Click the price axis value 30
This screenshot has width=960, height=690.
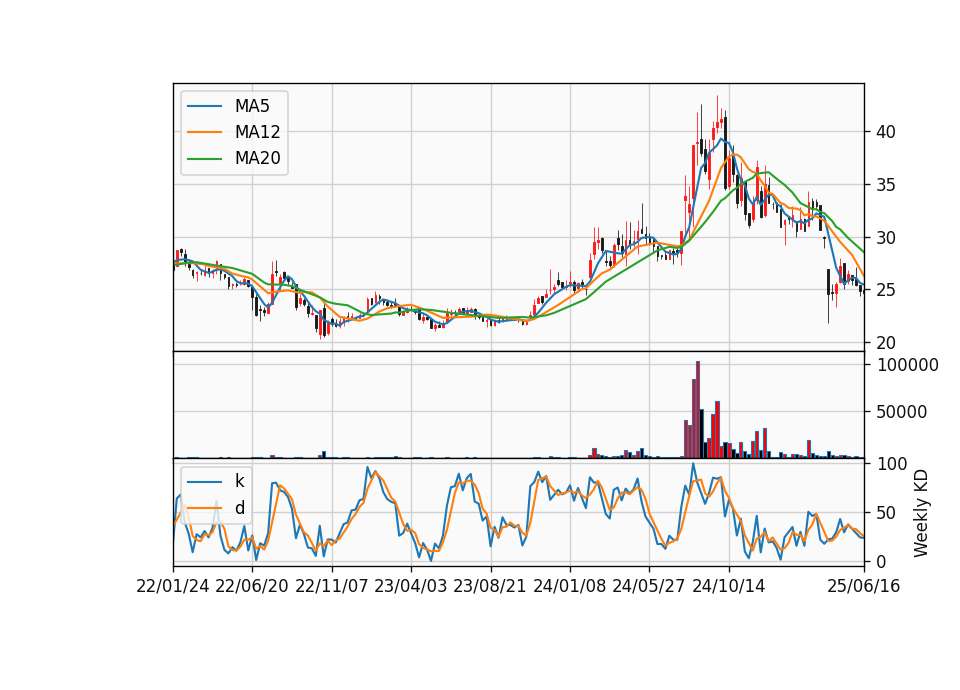point(886,238)
